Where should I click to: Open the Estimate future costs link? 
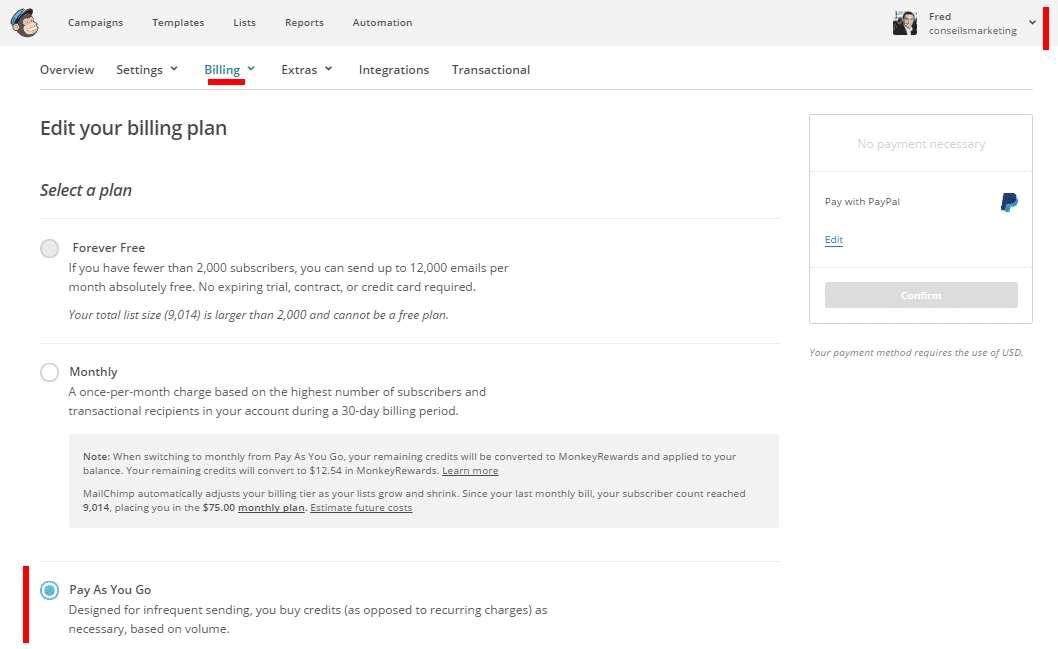coord(361,508)
